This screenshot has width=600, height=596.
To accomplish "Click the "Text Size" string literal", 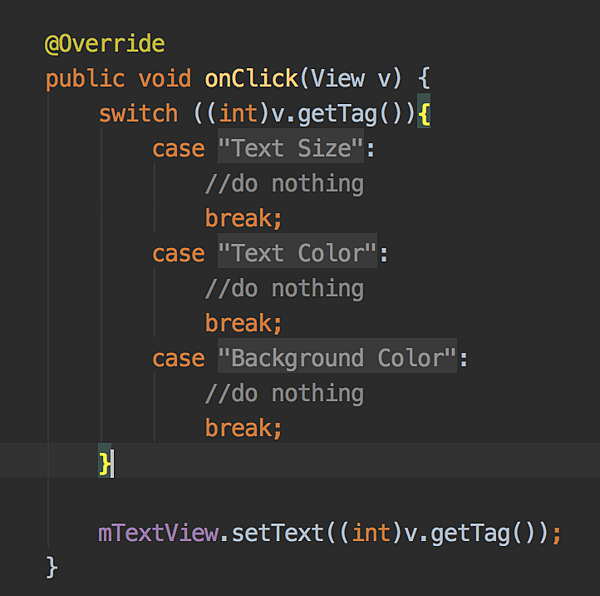I will 290,148.
